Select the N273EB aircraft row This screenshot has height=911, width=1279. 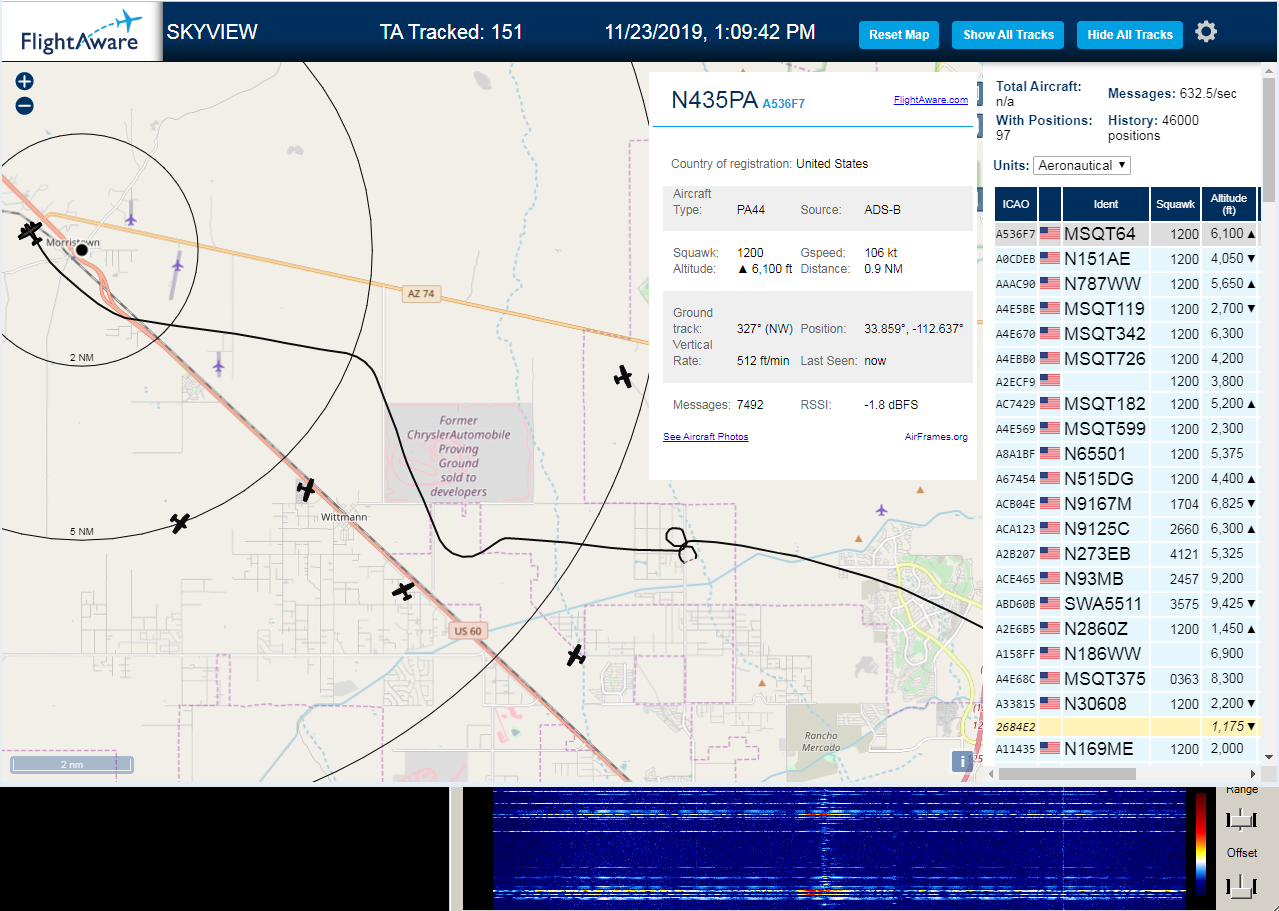tap(1126, 554)
